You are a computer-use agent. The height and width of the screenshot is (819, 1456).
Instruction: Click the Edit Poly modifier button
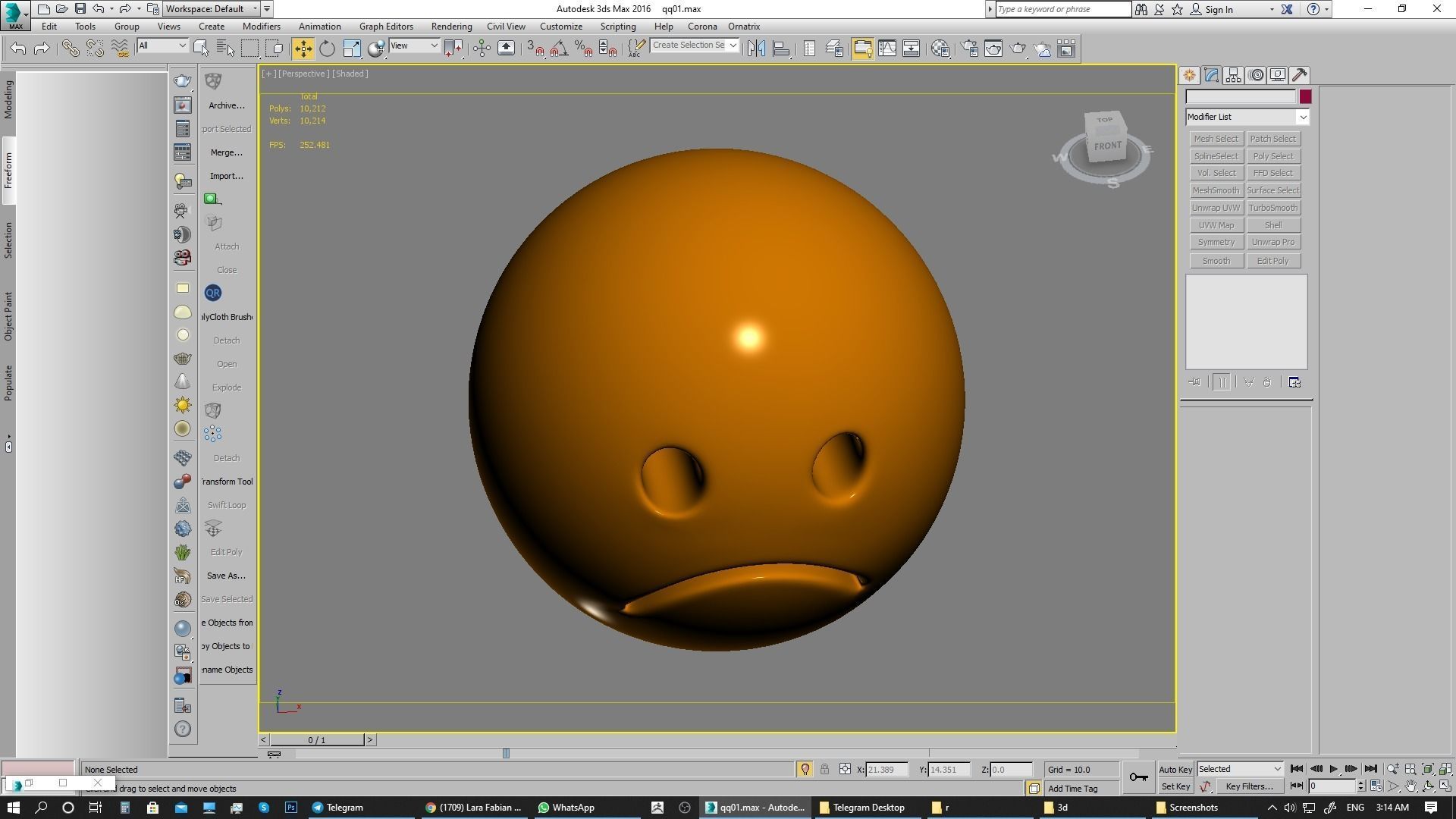[1272, 261]
